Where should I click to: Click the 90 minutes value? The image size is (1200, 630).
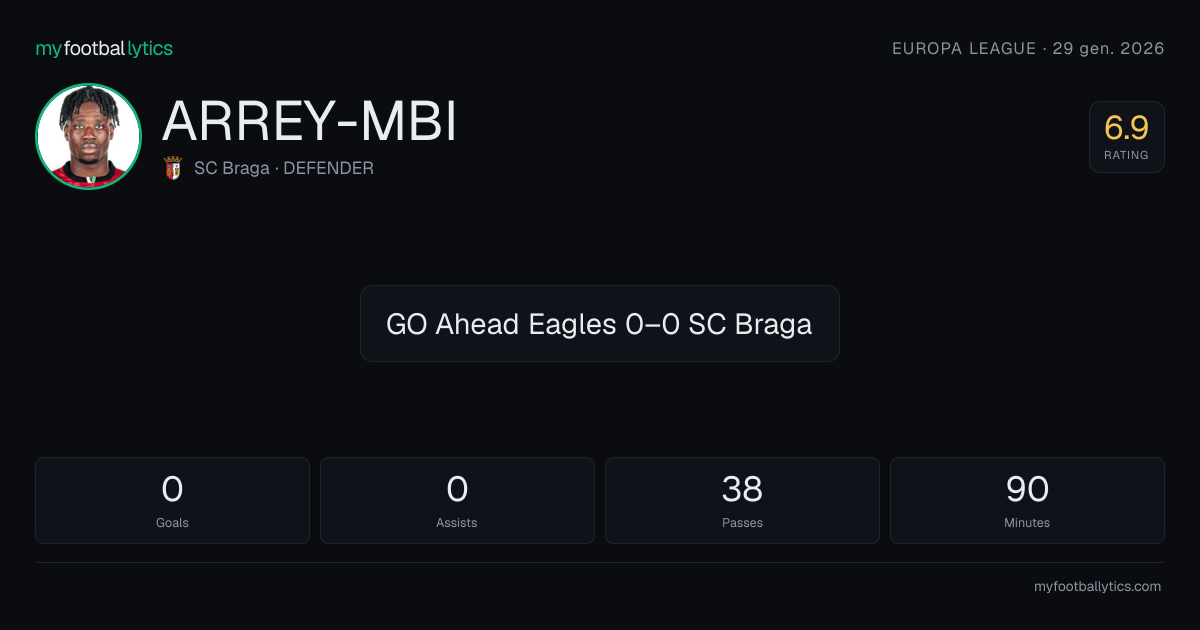tap(1027, 489)
